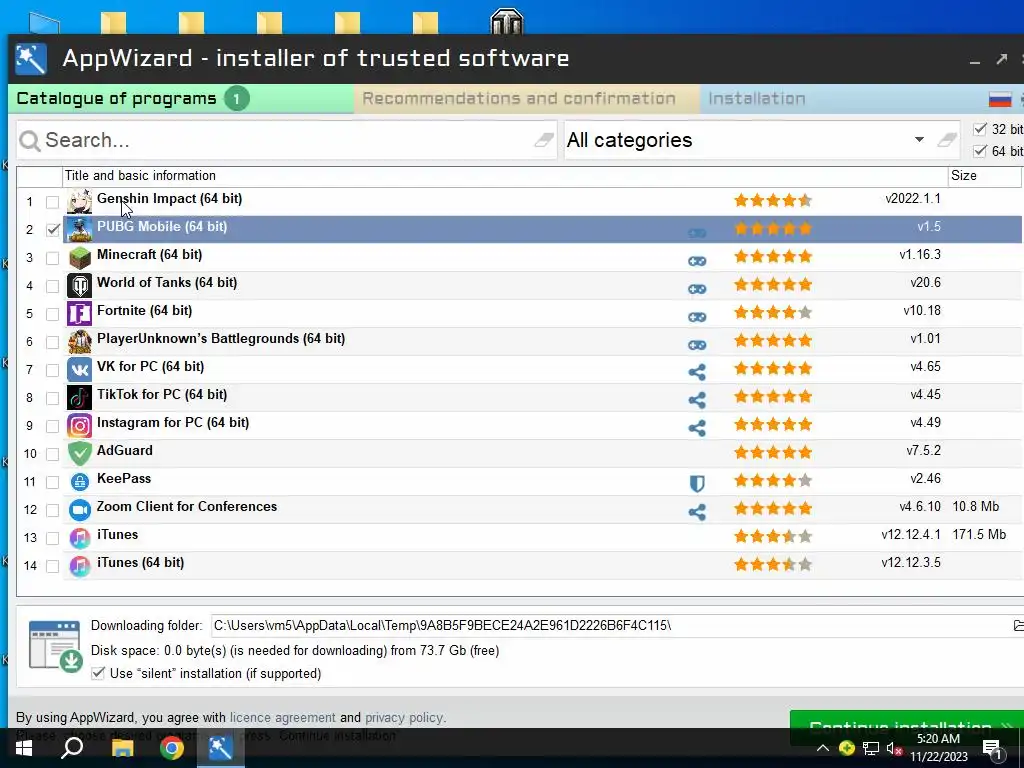Image resolution: width=1024 pixels, height=768 pixels.
Task: Toggle the 32 bit filter checkbox
Action: click(980, 129)
